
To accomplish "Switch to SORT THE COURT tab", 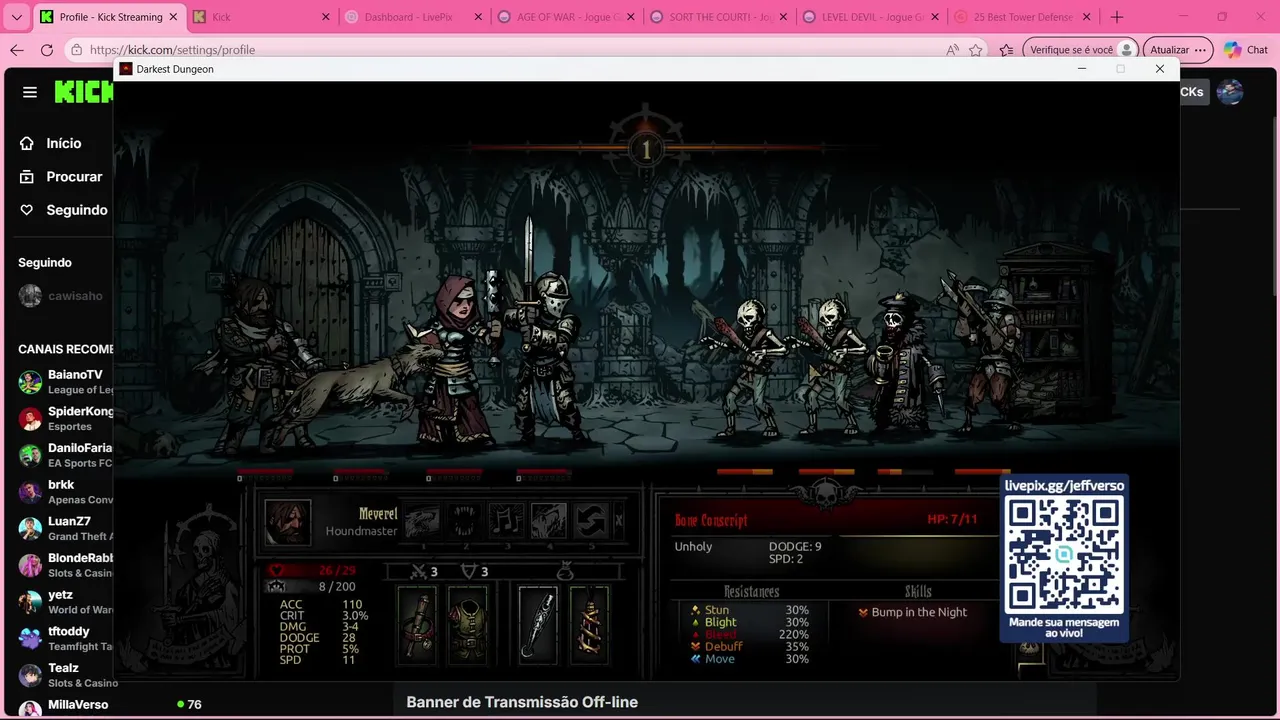I will 718,17.
